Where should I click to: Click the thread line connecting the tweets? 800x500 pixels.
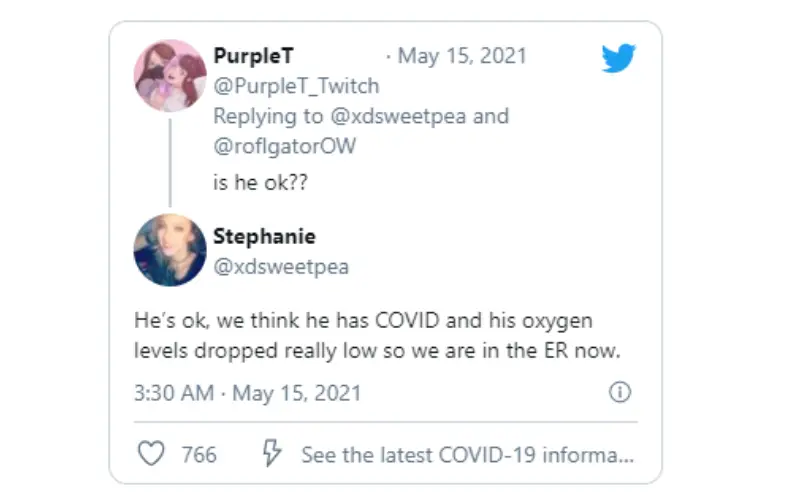coord(170,163)
